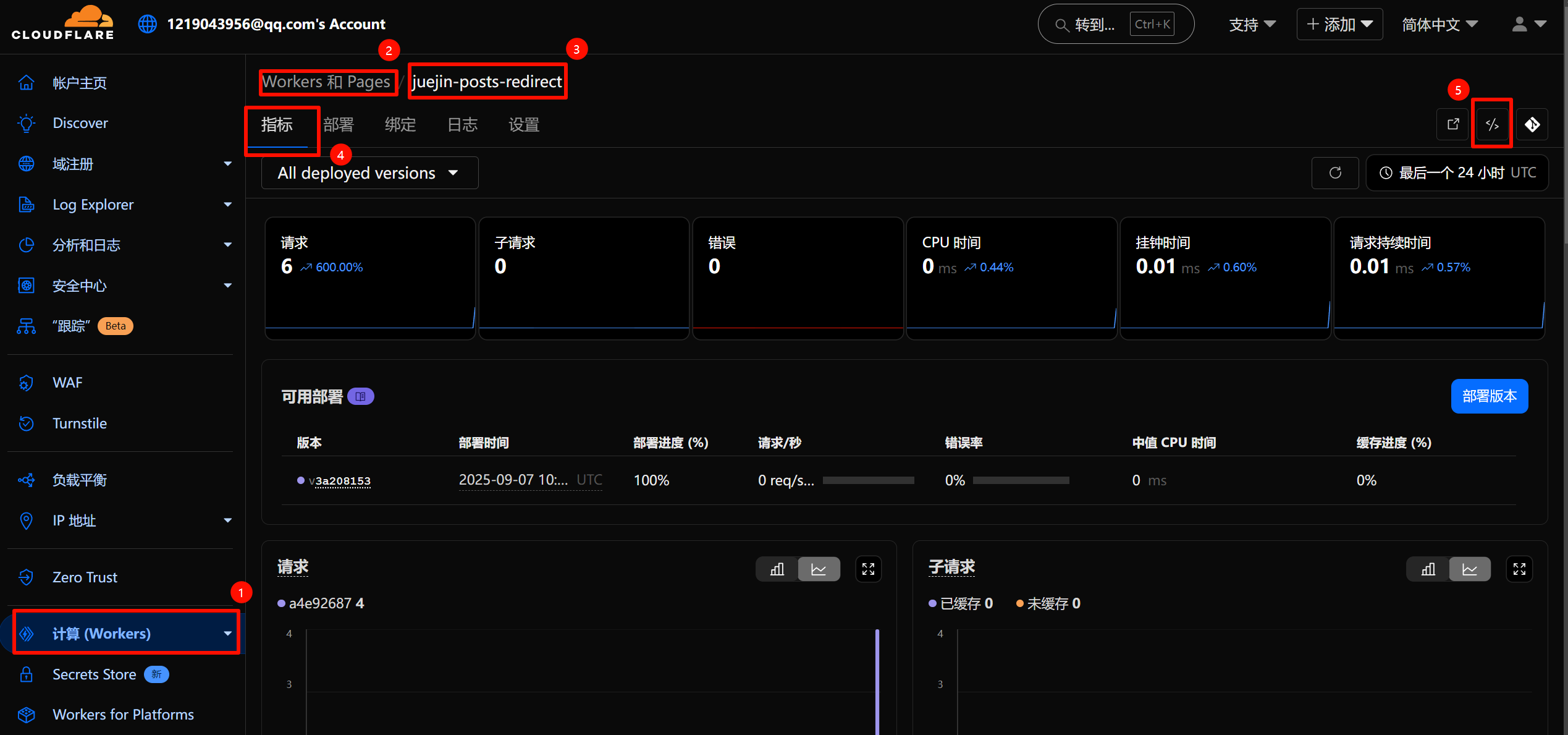Open Workers for Platforms icon
This screenshot has width=1568, height=735.
(26, 715)
